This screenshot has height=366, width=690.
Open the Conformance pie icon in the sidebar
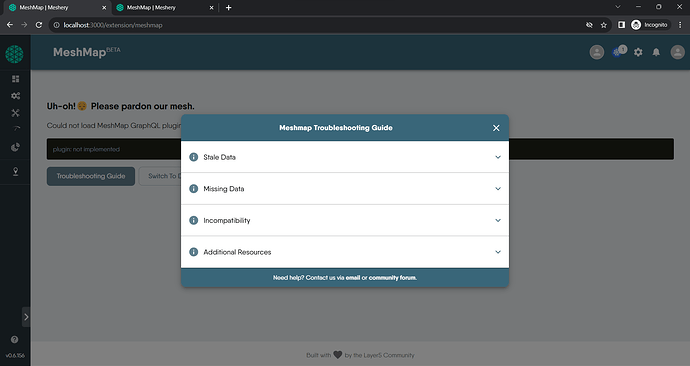click(15, 147)
